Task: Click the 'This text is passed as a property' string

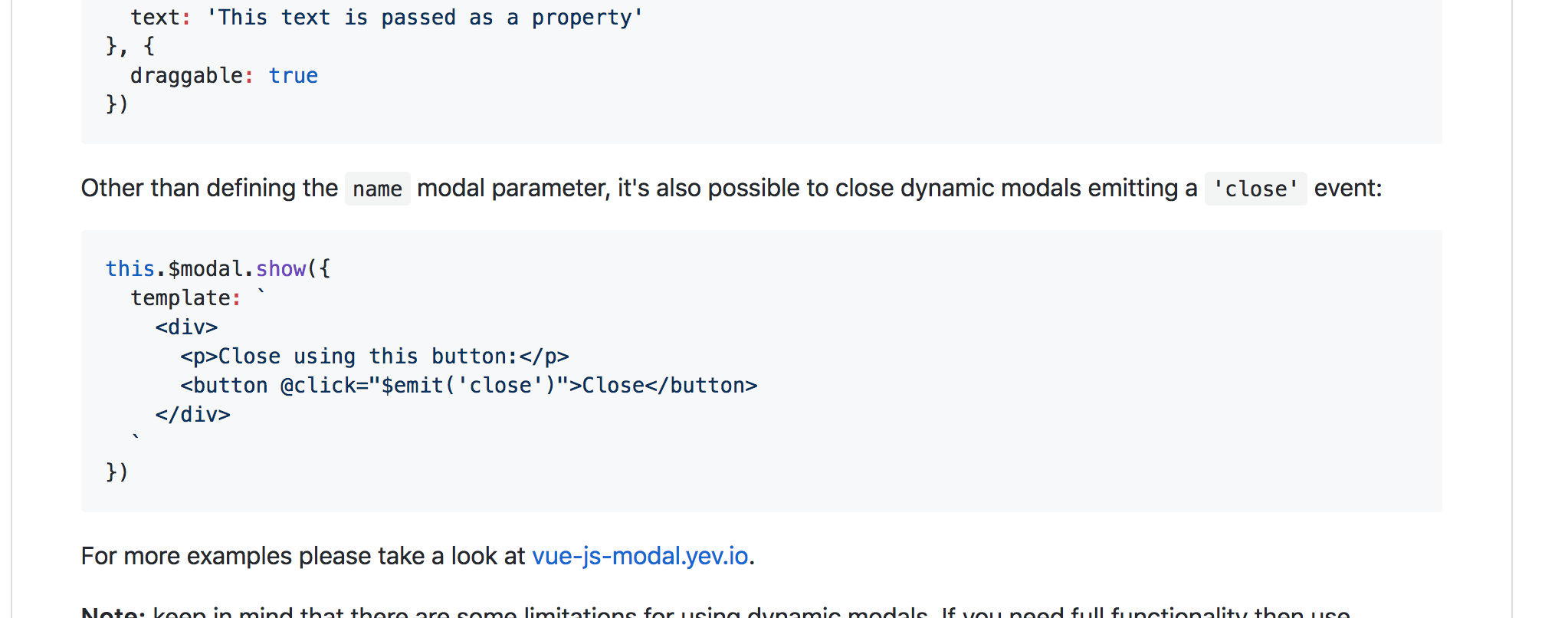Action: (425, 18)
